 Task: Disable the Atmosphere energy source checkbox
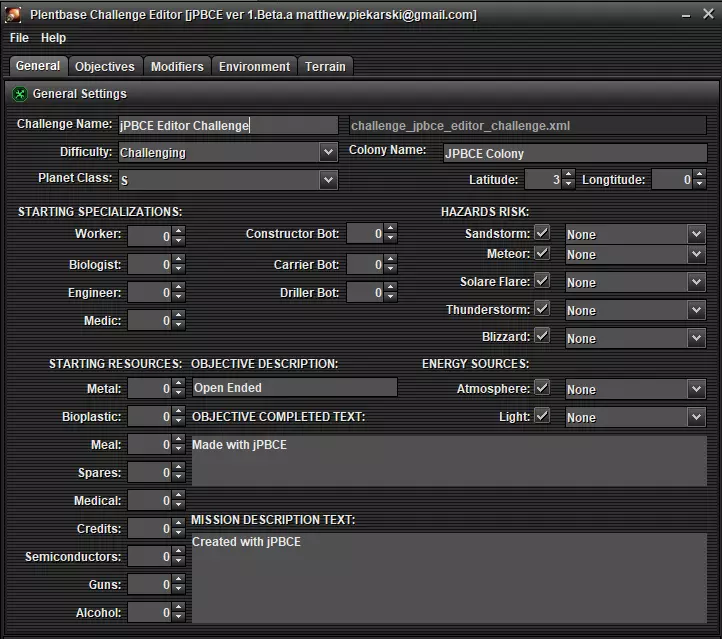[542, 387]
